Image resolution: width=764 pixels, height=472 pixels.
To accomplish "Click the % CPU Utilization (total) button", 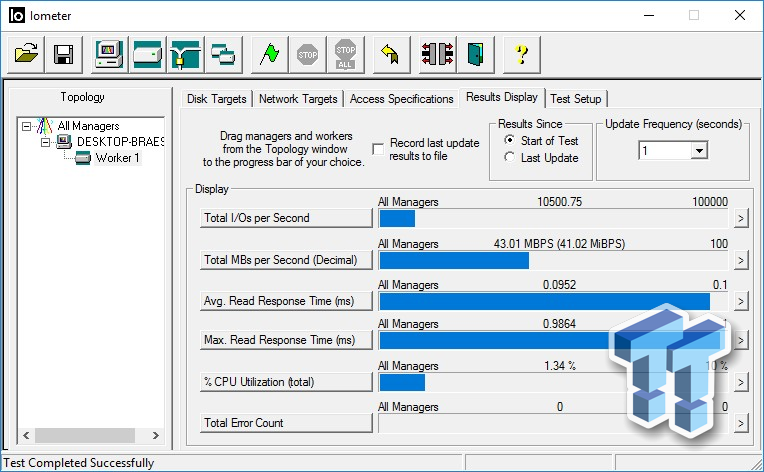I will coord(286,382).
